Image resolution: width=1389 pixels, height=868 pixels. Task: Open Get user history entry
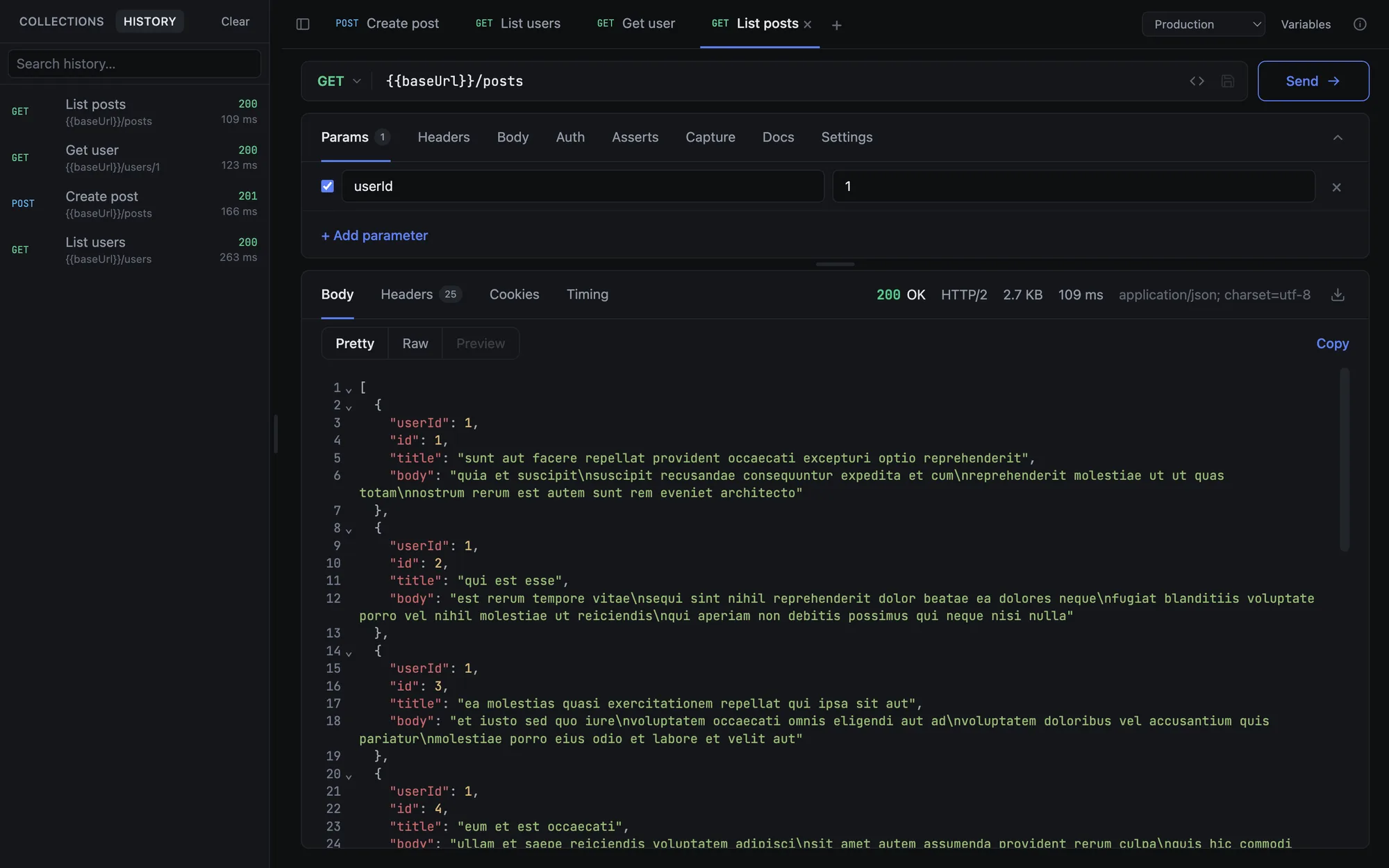tap(135, 158)
